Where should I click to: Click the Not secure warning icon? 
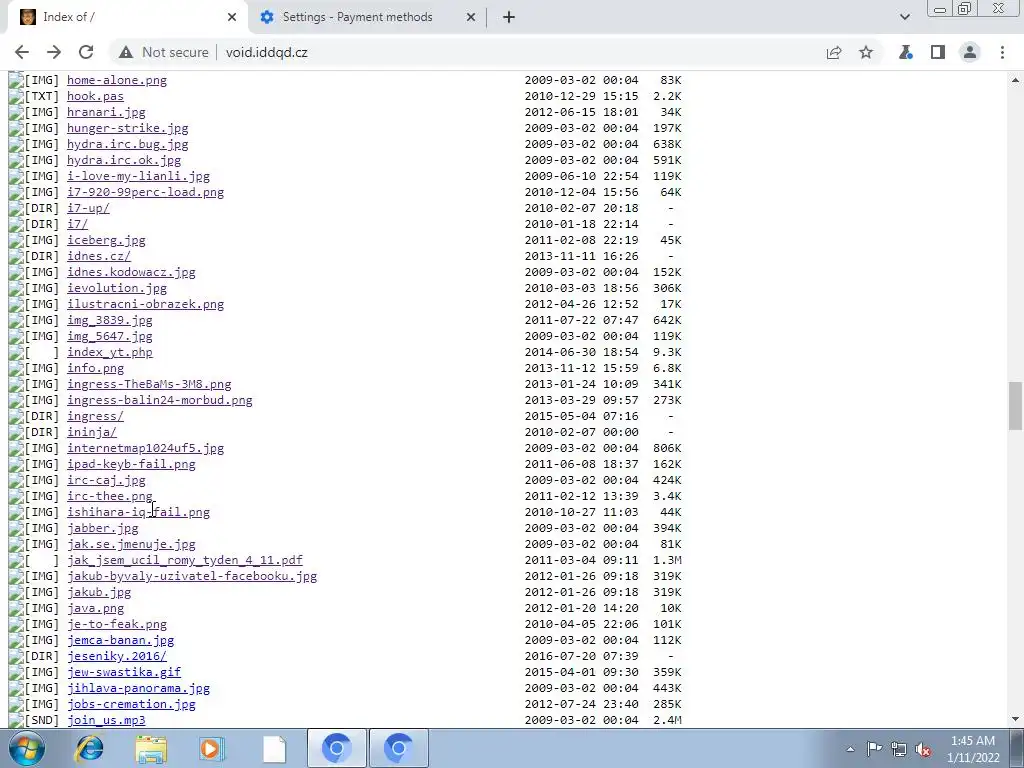click(x=126, y=52)
